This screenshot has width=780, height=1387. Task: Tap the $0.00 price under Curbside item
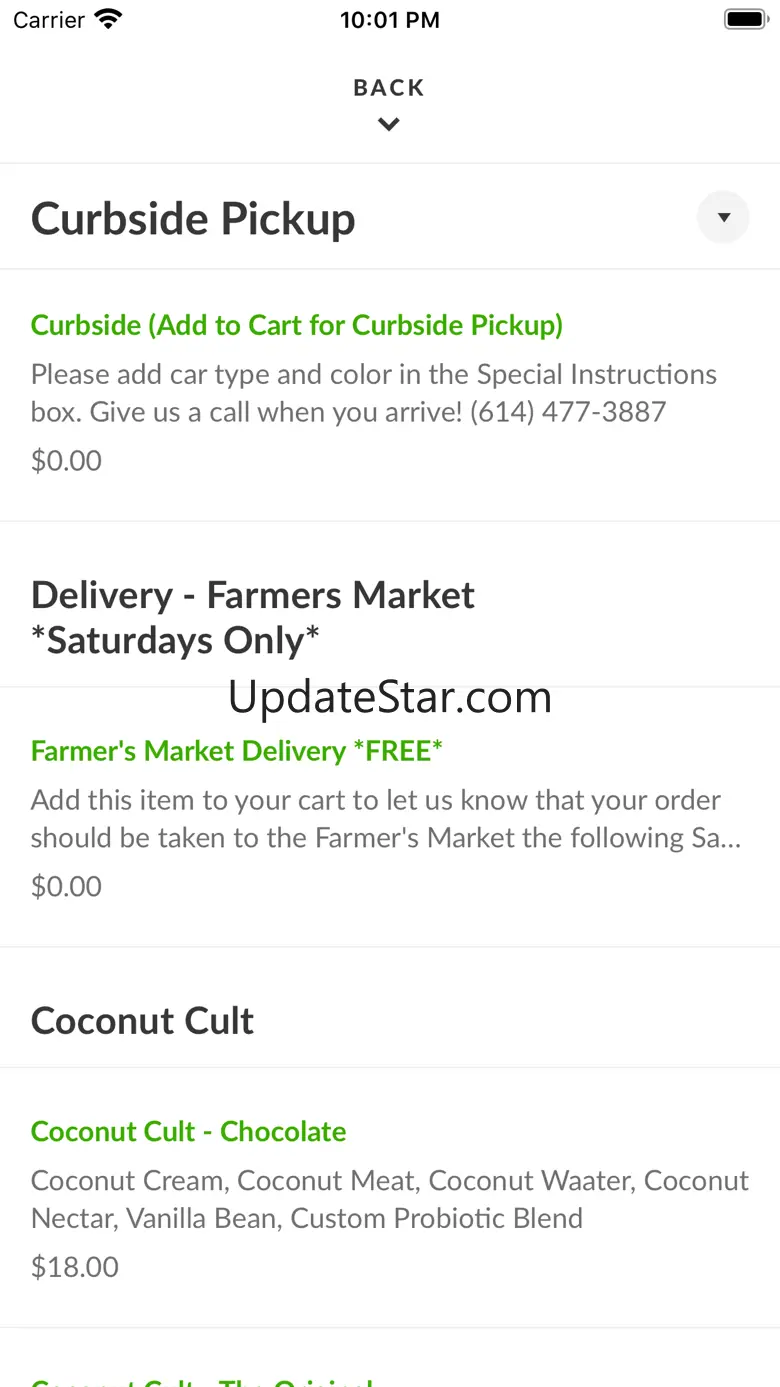(66, 461)
